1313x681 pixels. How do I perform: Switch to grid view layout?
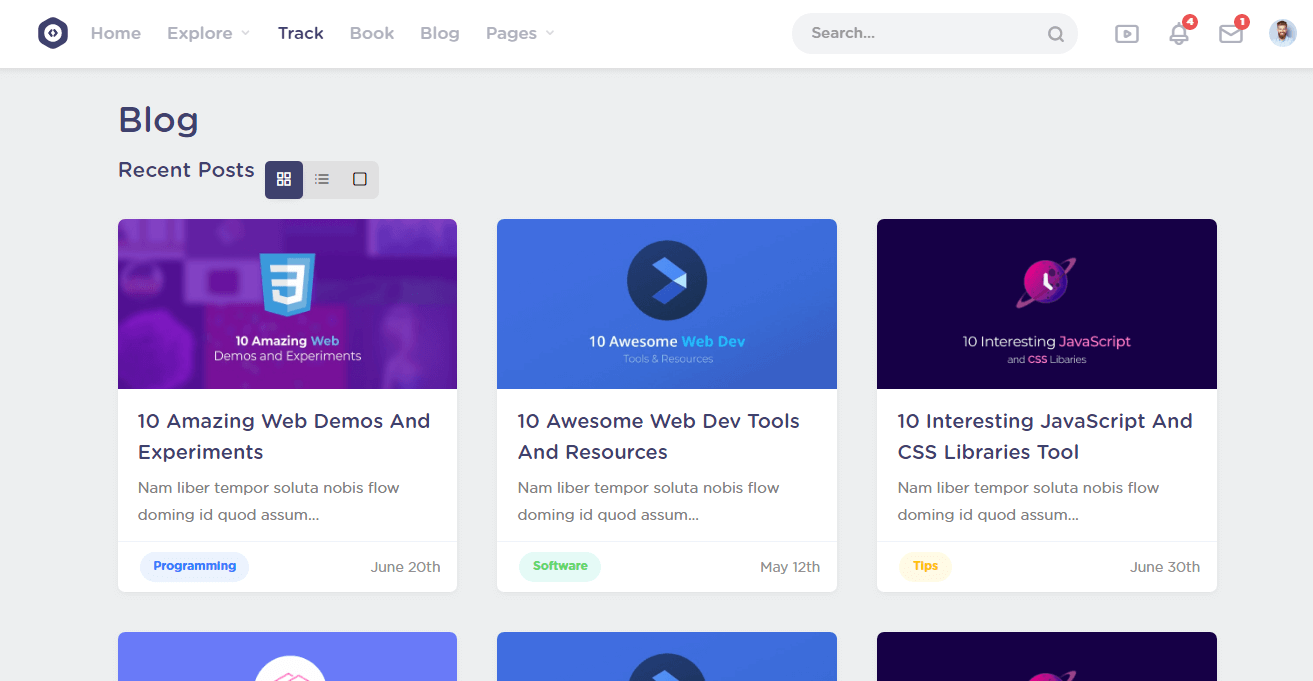coord(284,180)
